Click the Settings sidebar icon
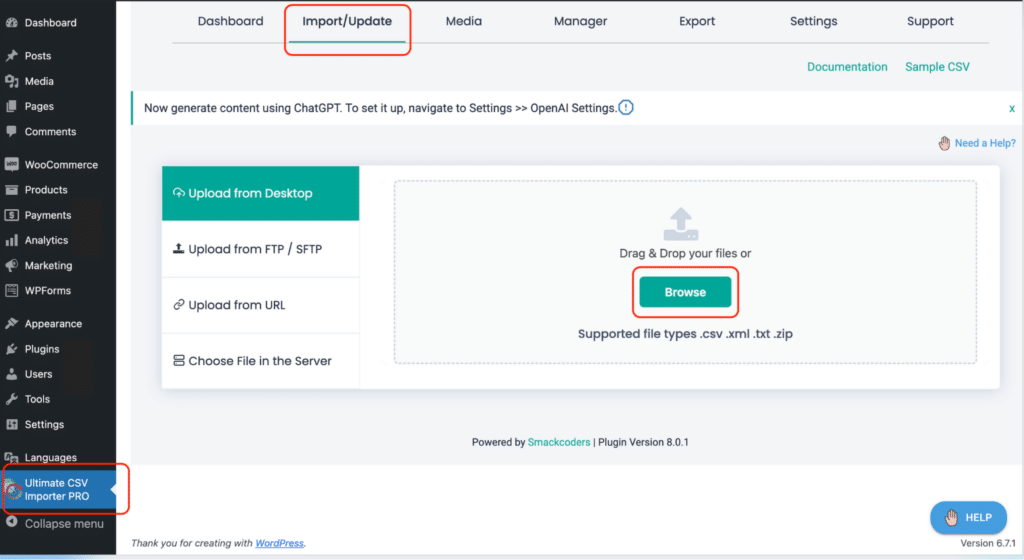The width and height of the screenshot is (1024, 560). (x=11, y=424)
